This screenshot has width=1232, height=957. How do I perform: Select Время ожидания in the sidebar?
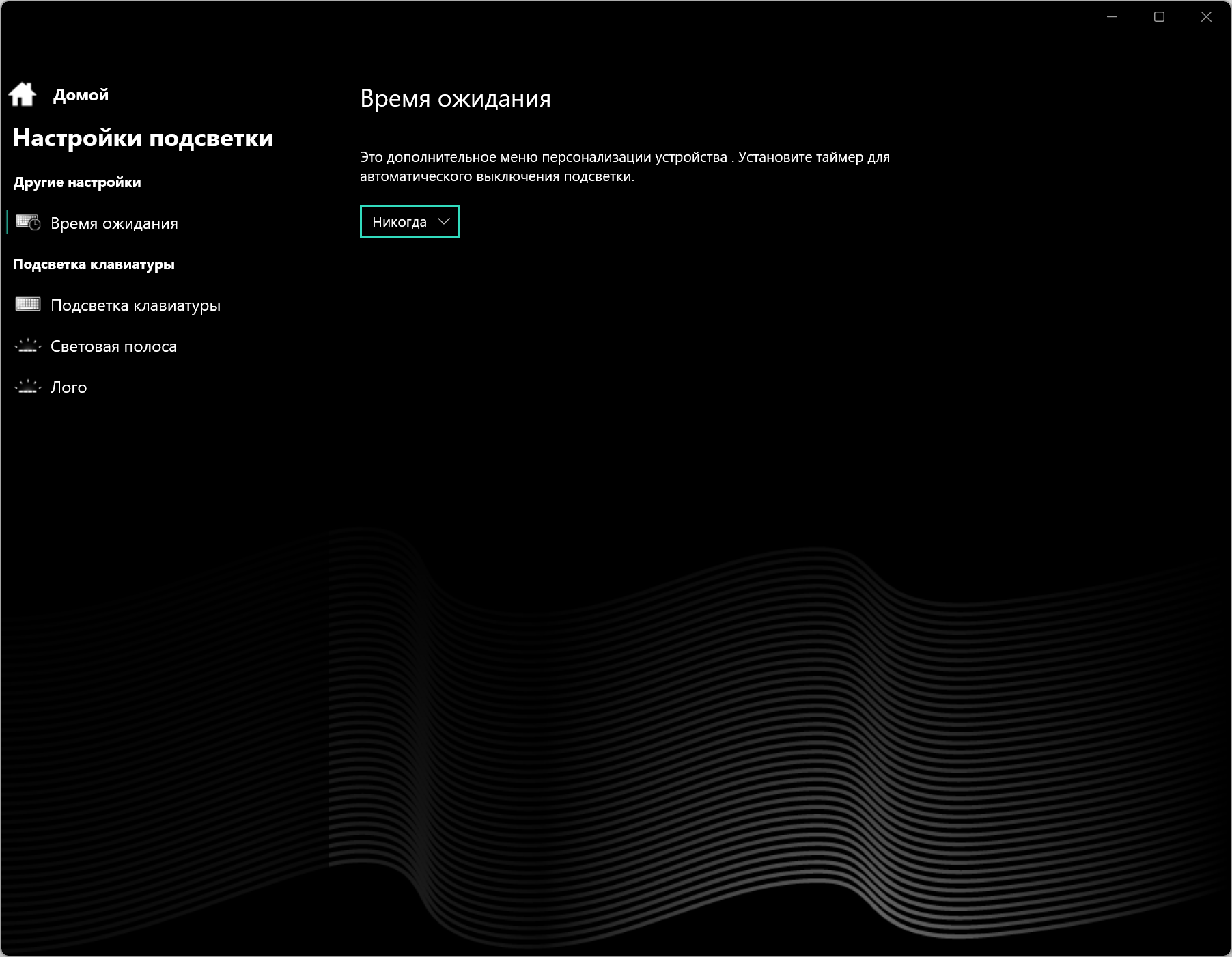pyautogui.click(x=114, y=223)
